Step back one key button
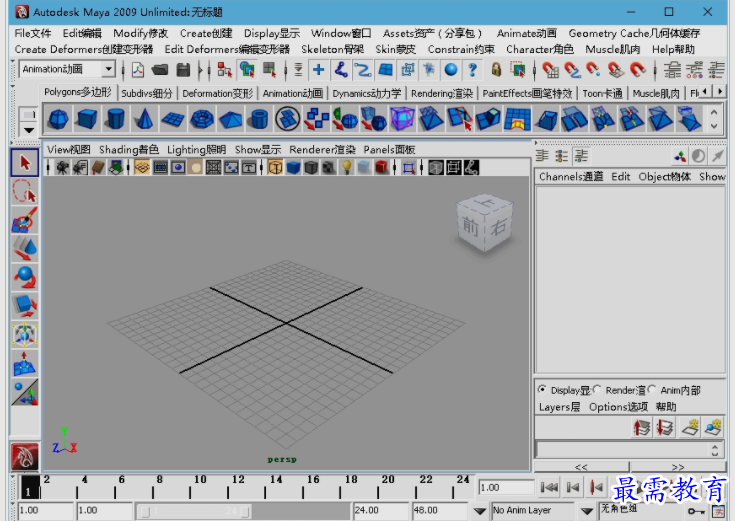 596,487
